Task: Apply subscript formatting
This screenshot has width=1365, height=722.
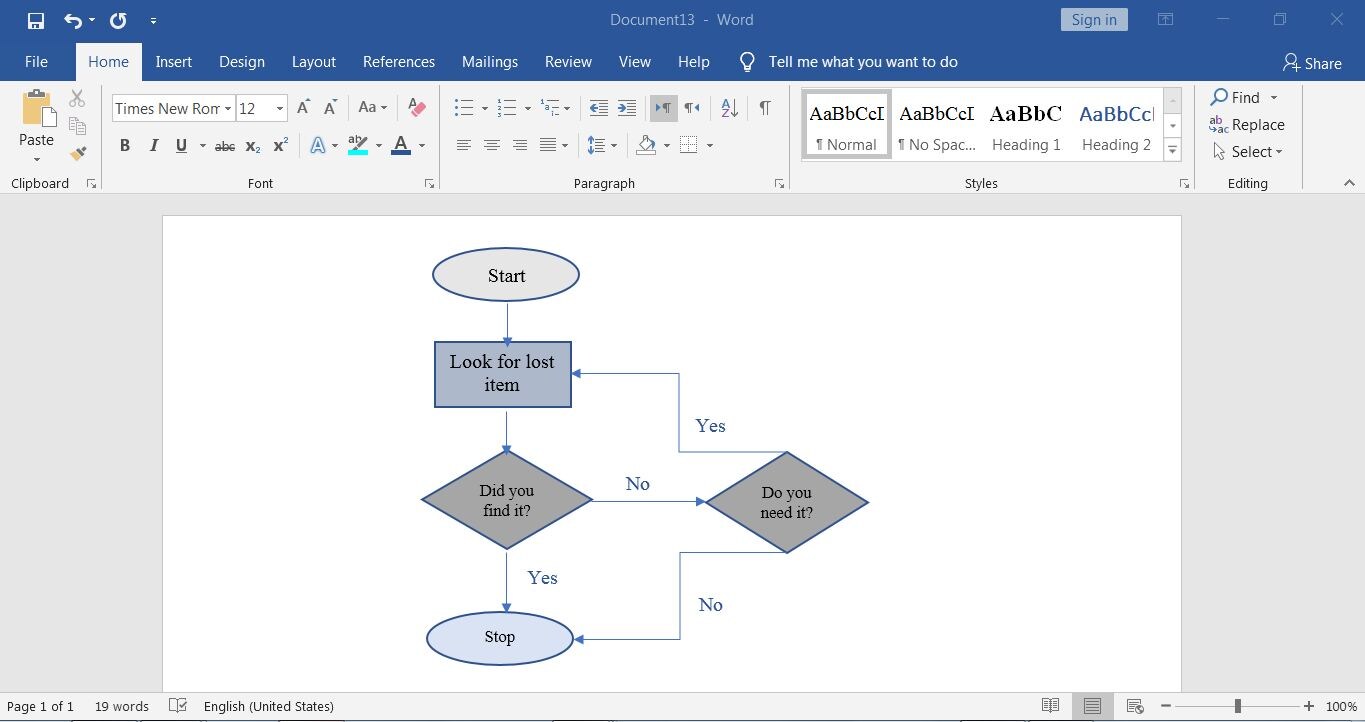Action: click(251, 146)
